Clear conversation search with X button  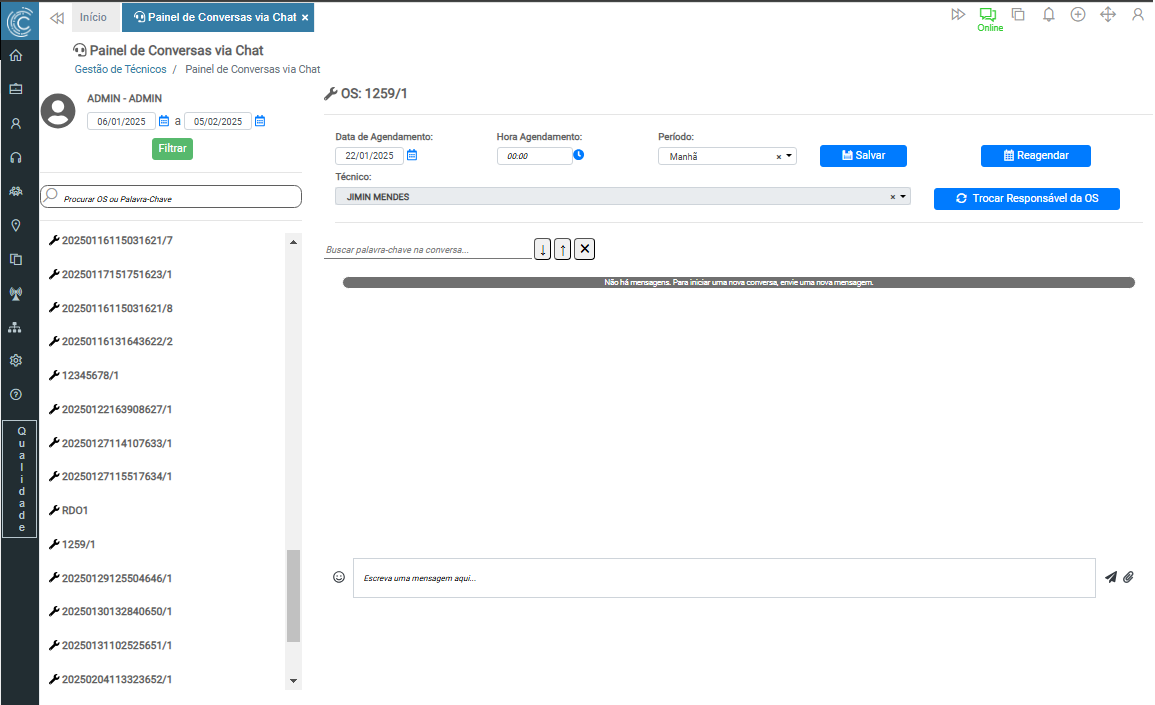click(585, 249)
